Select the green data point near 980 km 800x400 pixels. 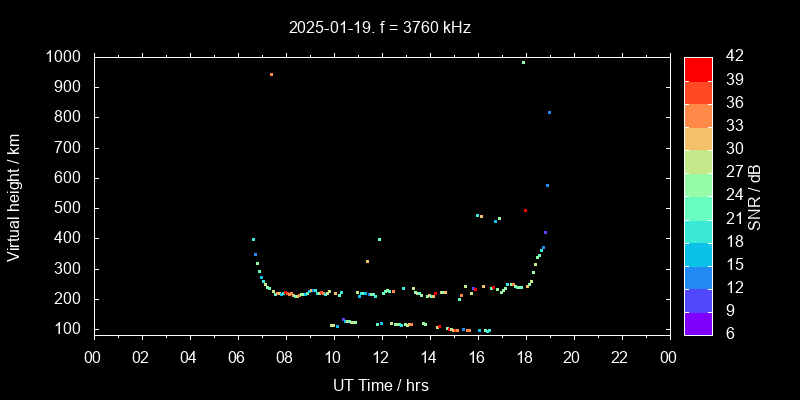click(523, 63)
